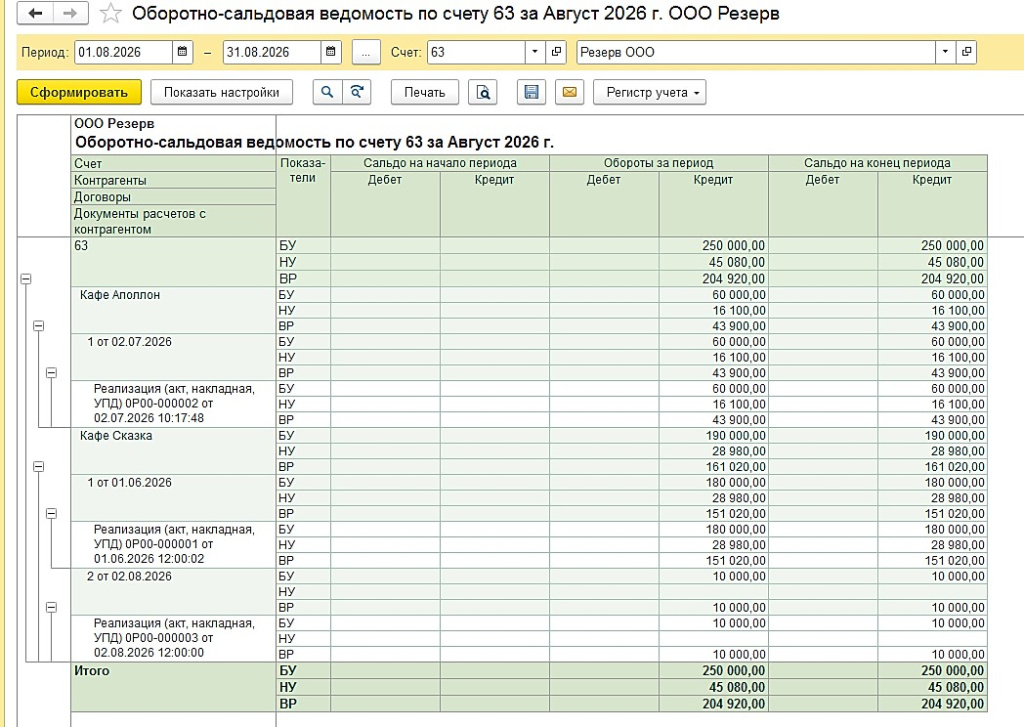Screen dimensions: 1024x727
Task: Collapse contract 1 от 02.07.2026 group
Action: click(51, 373)
